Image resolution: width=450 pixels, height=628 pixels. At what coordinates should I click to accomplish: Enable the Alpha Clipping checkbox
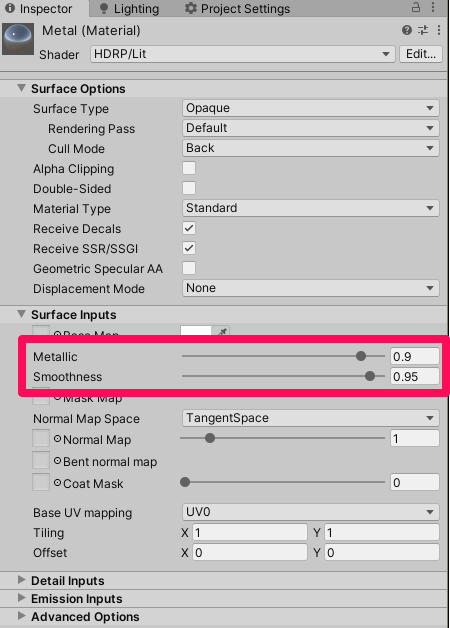189,168
